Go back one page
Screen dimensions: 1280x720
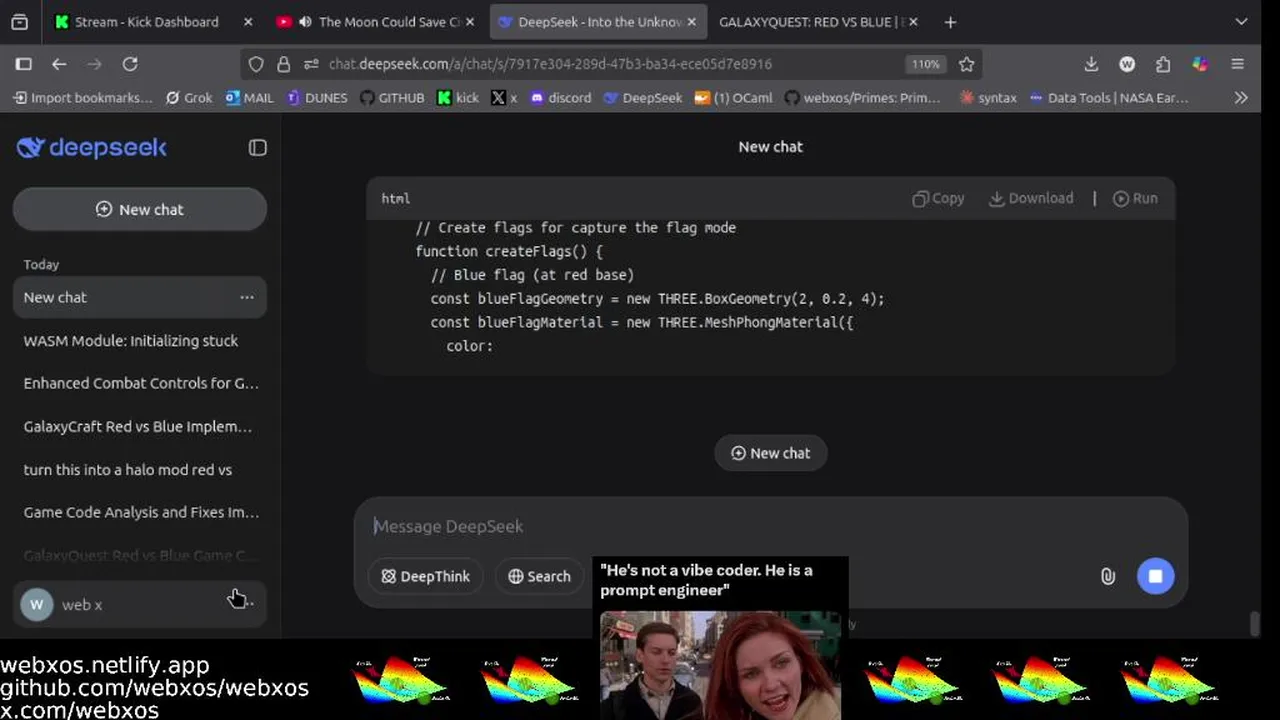59,64
